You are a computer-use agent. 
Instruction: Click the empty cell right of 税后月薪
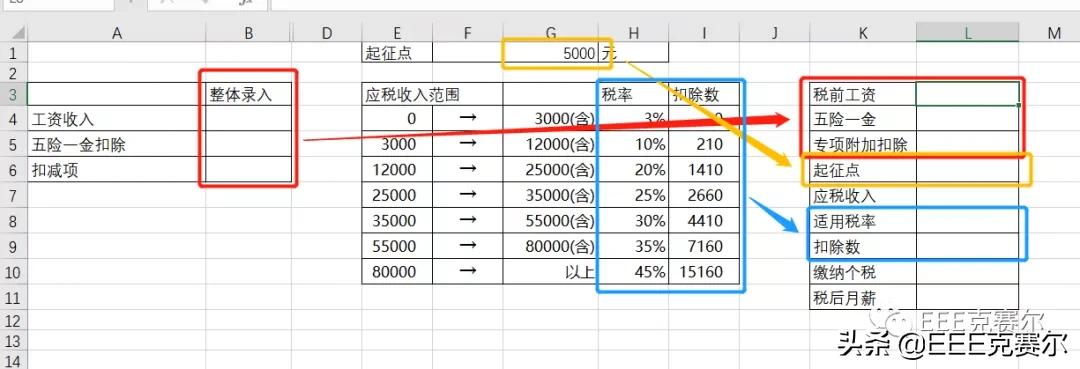968,297
